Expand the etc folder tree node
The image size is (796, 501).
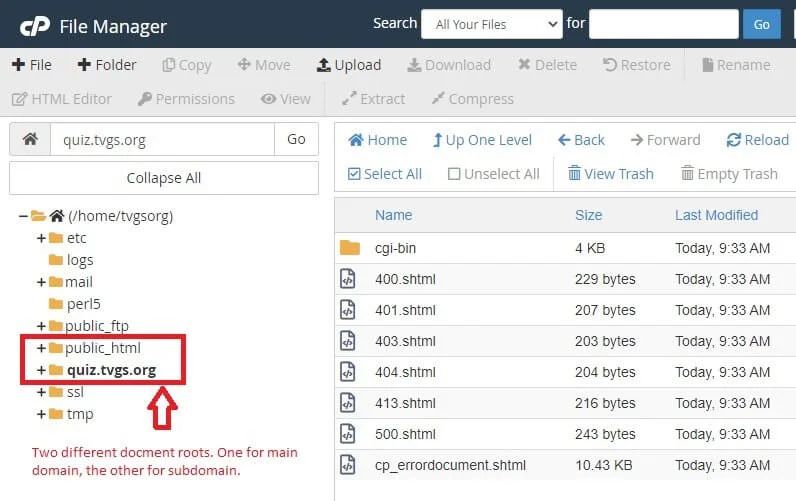pos(41,238)
